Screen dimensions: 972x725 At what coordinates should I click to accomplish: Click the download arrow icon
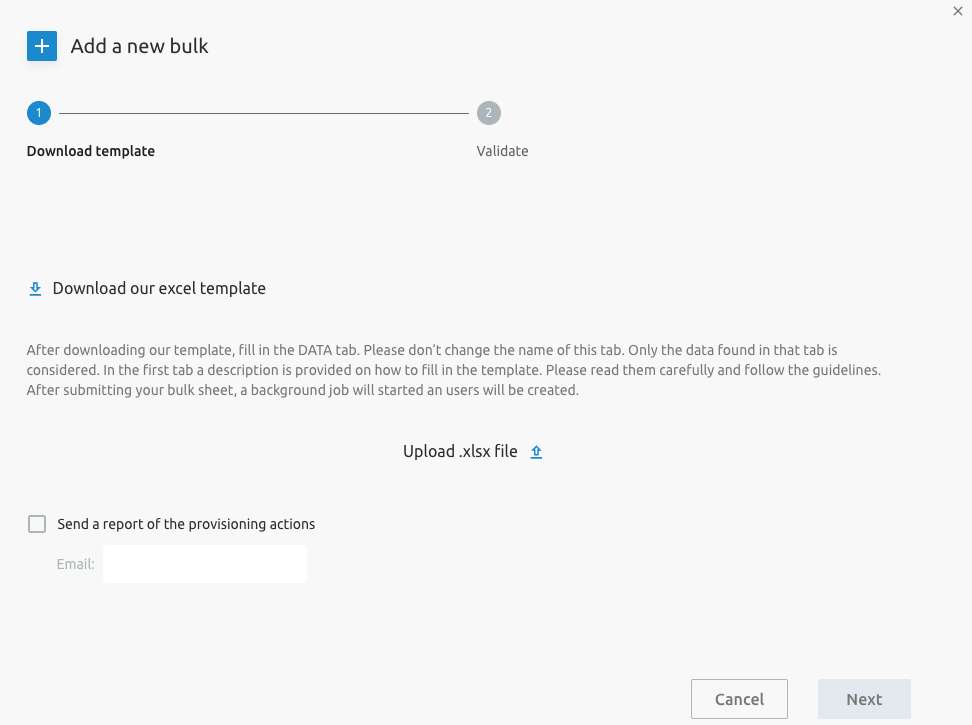tap(35, 289)
